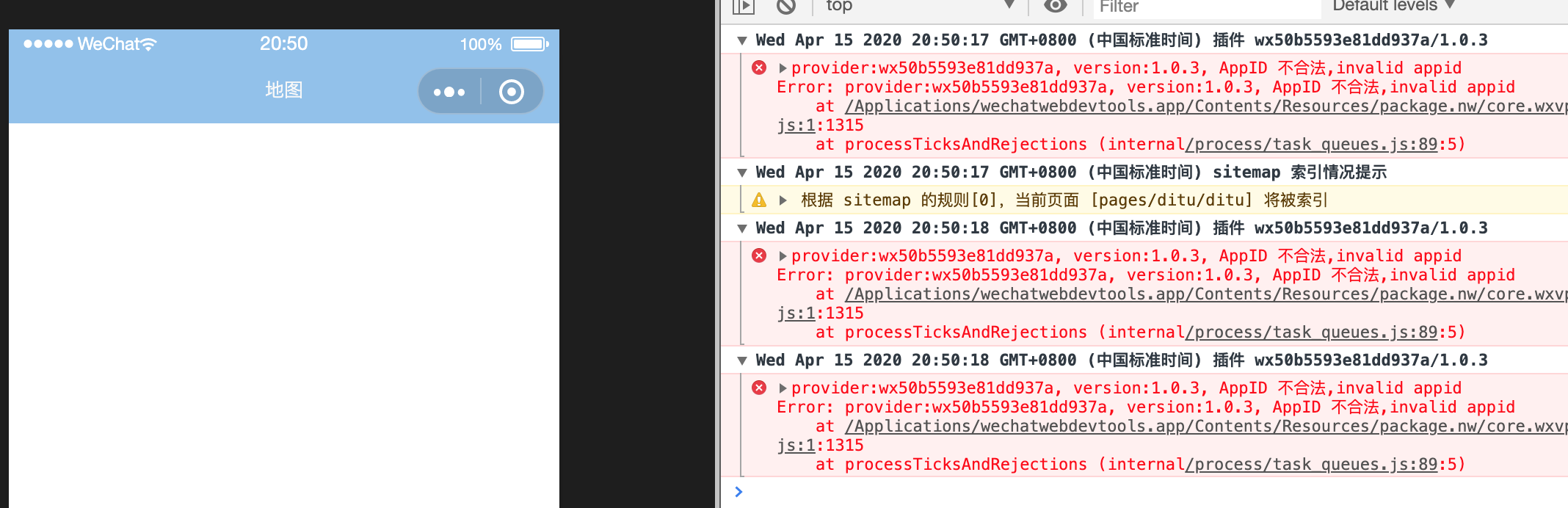Click the 20:50 clock in simulator status bar
Viewport: 1568px width, 508px height.
pyautogui.click(x=283, y=44)
